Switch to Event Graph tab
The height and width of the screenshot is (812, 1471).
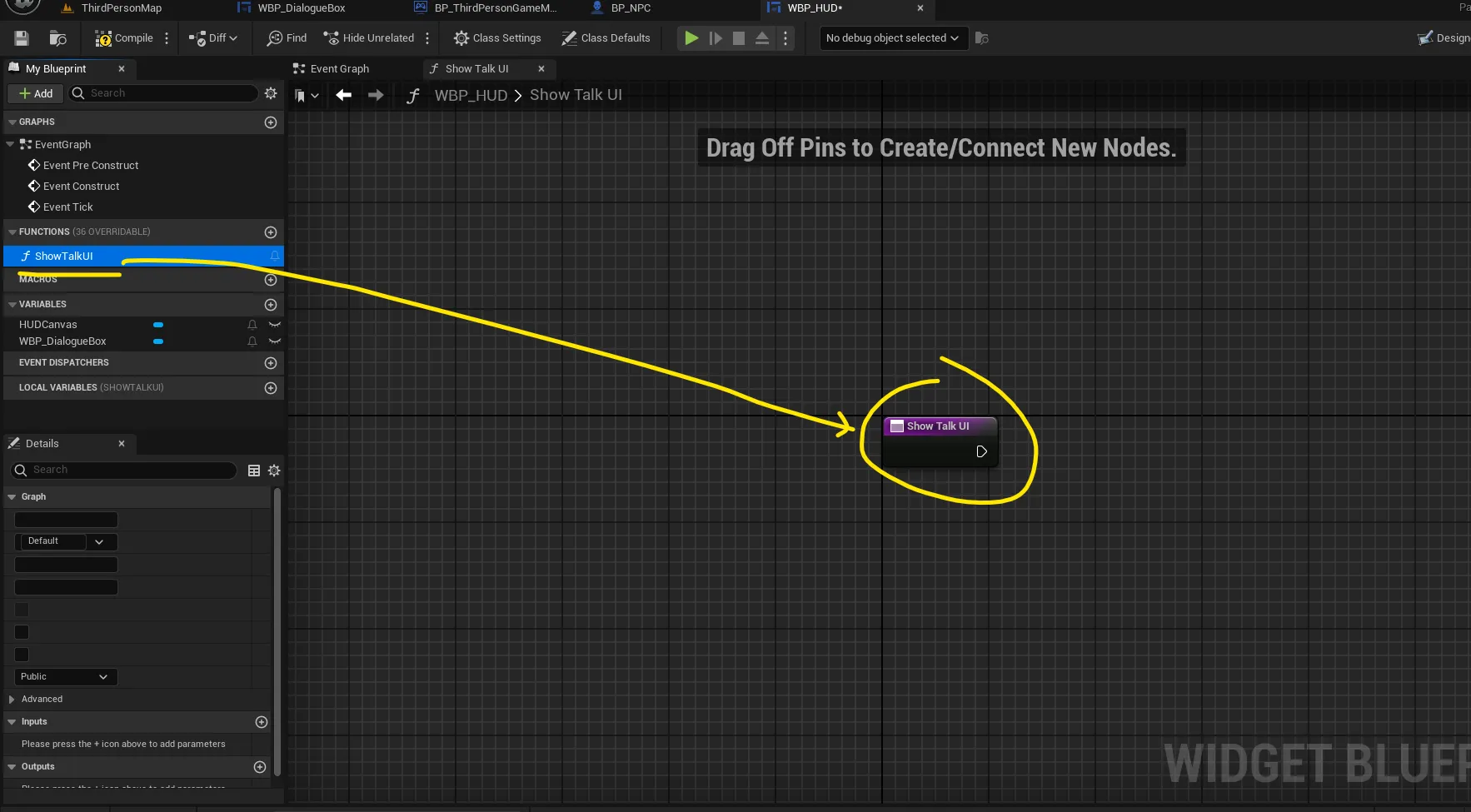(339, 69)
